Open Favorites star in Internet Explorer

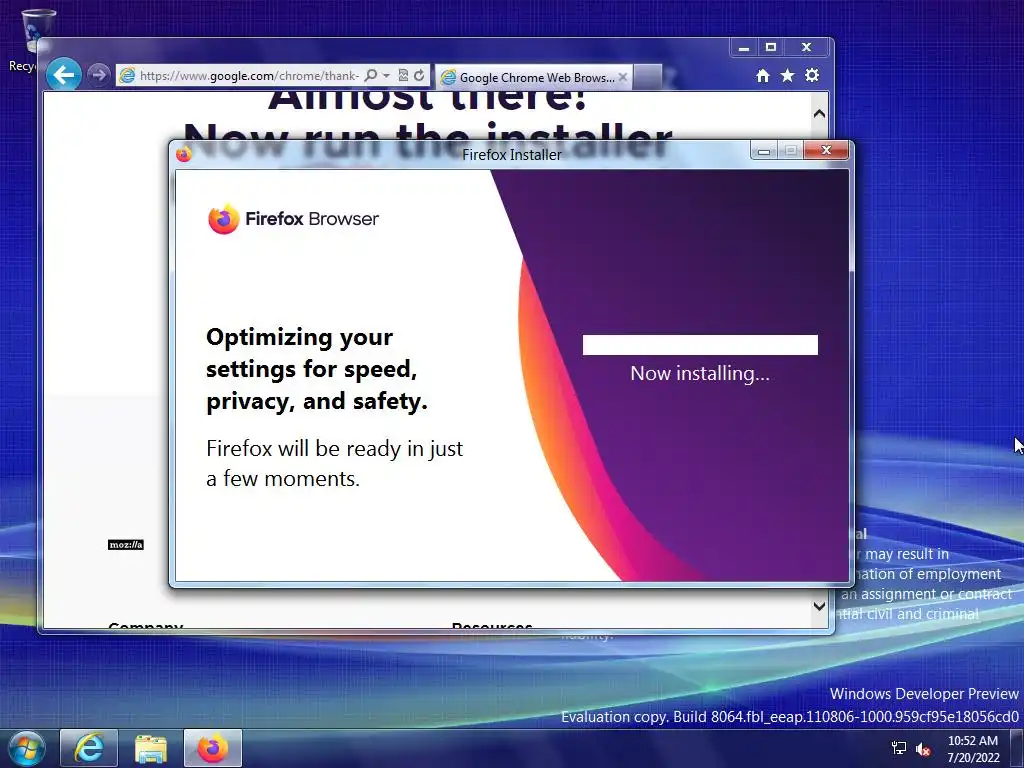click(x=788, y=76)
